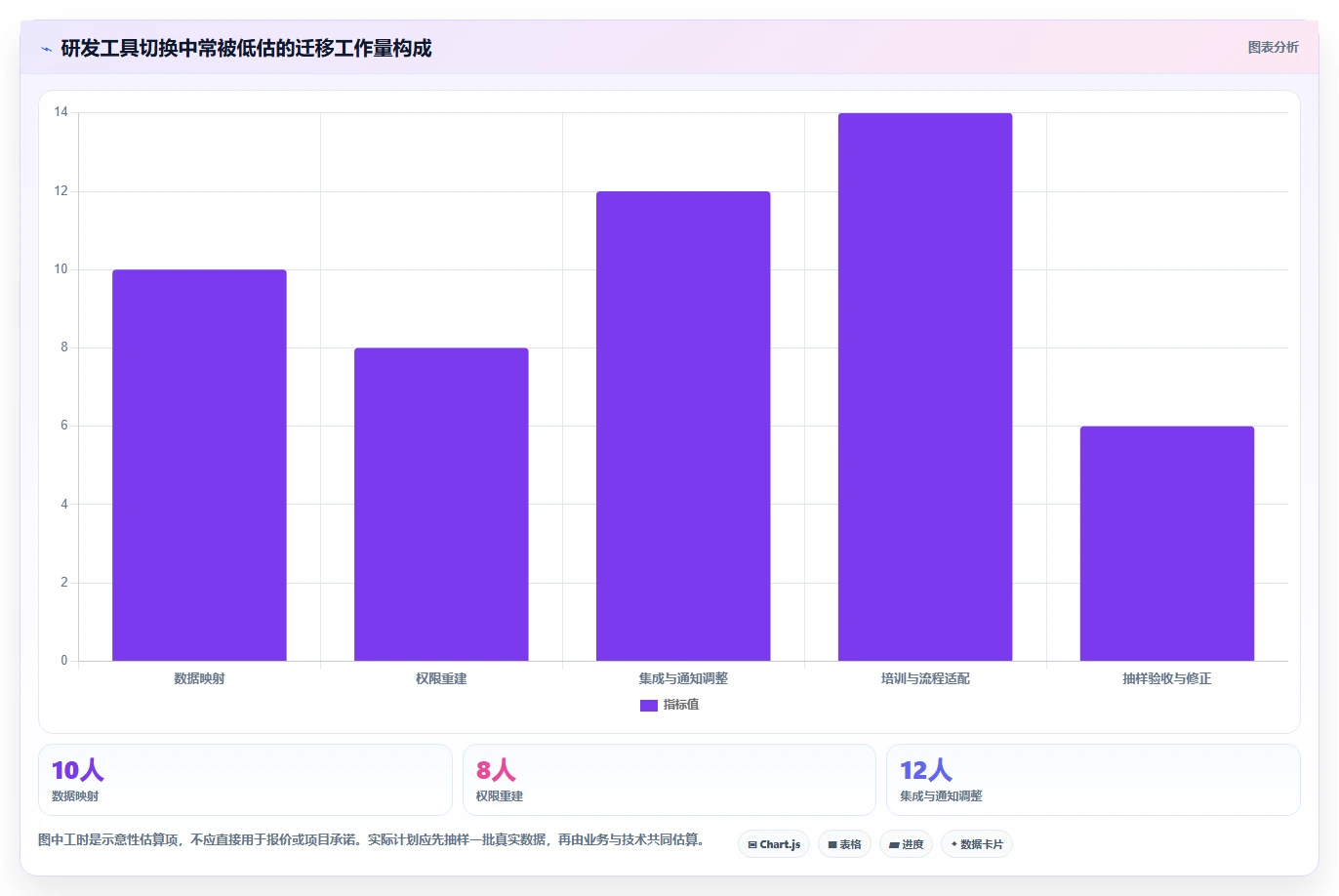Open the 12人 集成与通知调整 card
The height and width of the screenshot is (896, 1339).
pyautogui.click(x=1093, y=780)
